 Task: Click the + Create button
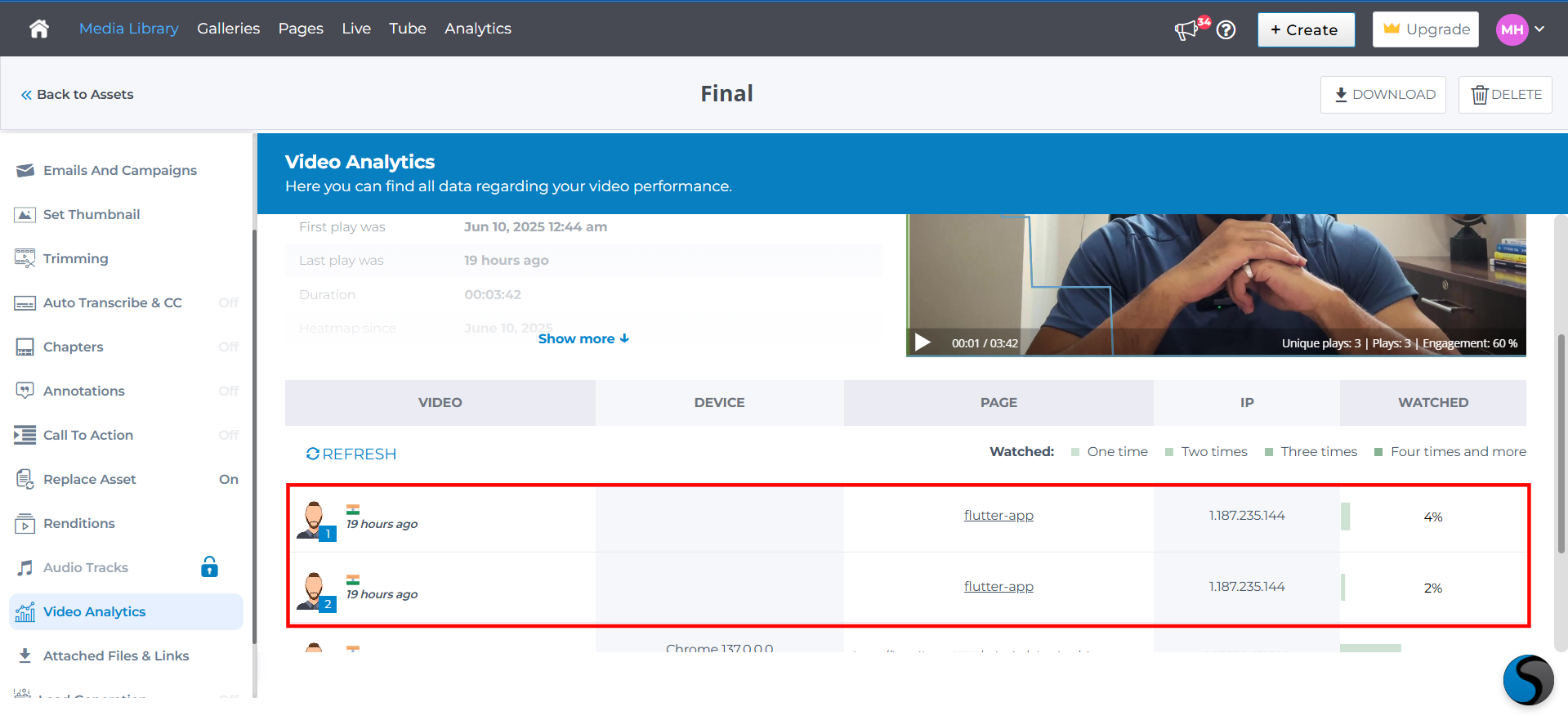(1306, 29)
